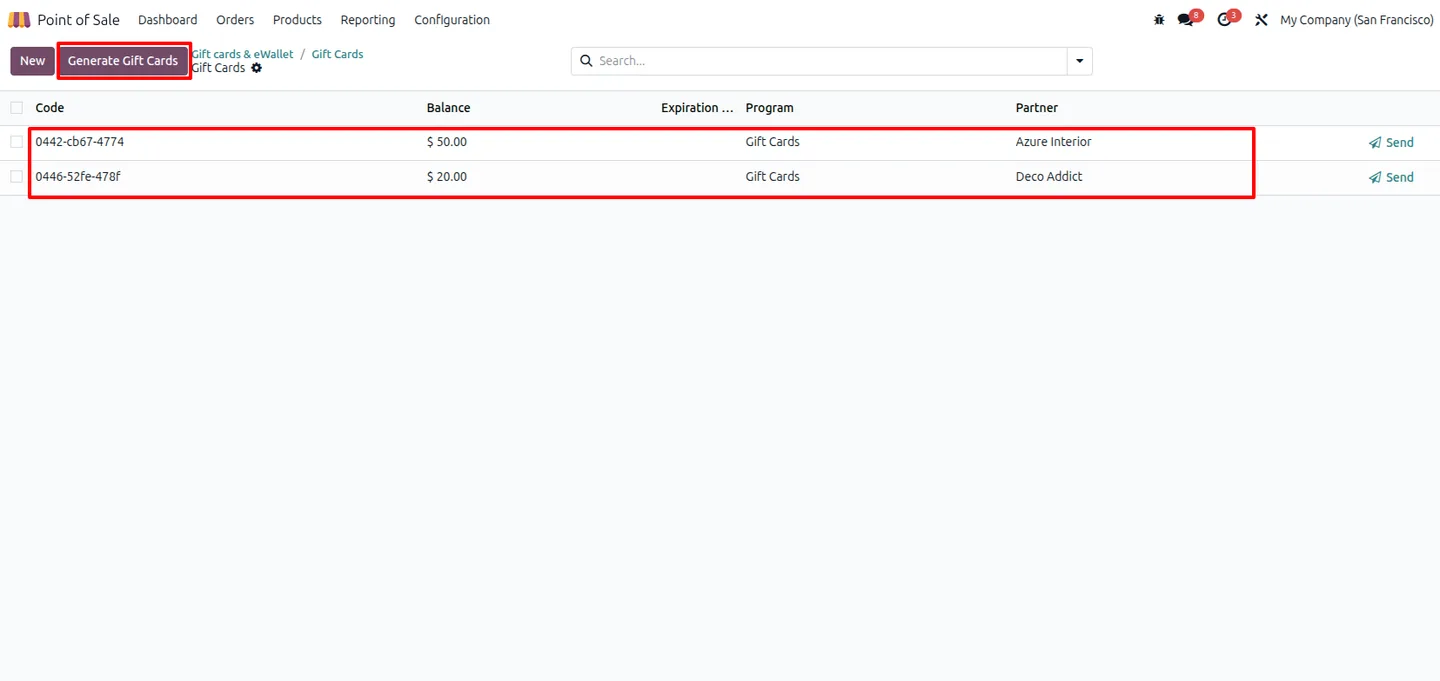Sort by the Expiration column header

[697, 108]
